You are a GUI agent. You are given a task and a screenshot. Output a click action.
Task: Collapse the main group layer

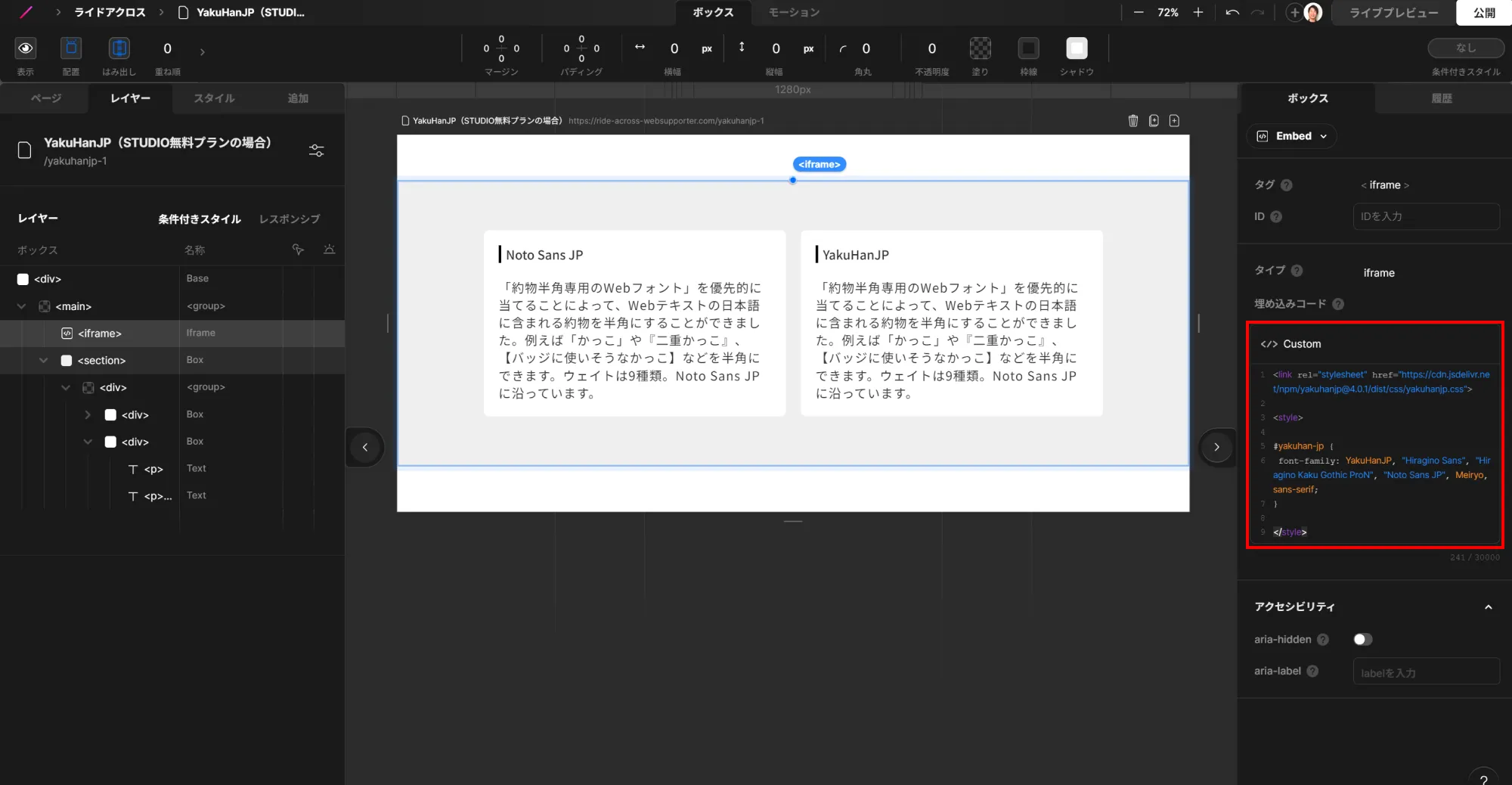pos(21,306)
